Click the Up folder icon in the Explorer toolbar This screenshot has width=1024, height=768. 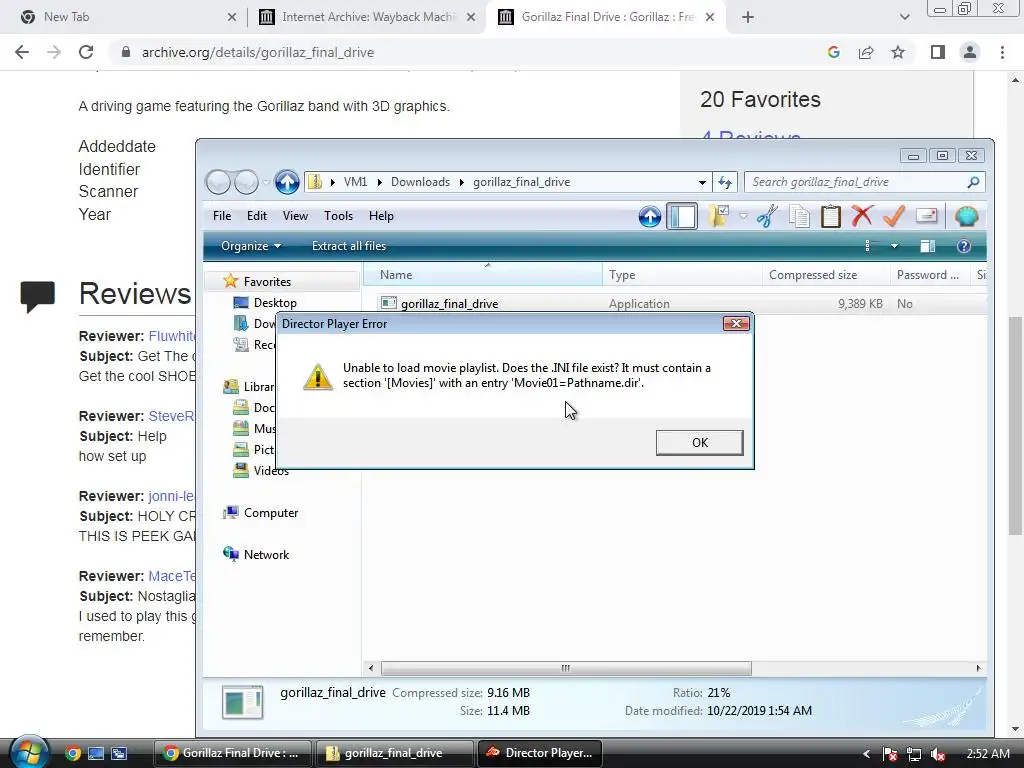click(650, 216)
